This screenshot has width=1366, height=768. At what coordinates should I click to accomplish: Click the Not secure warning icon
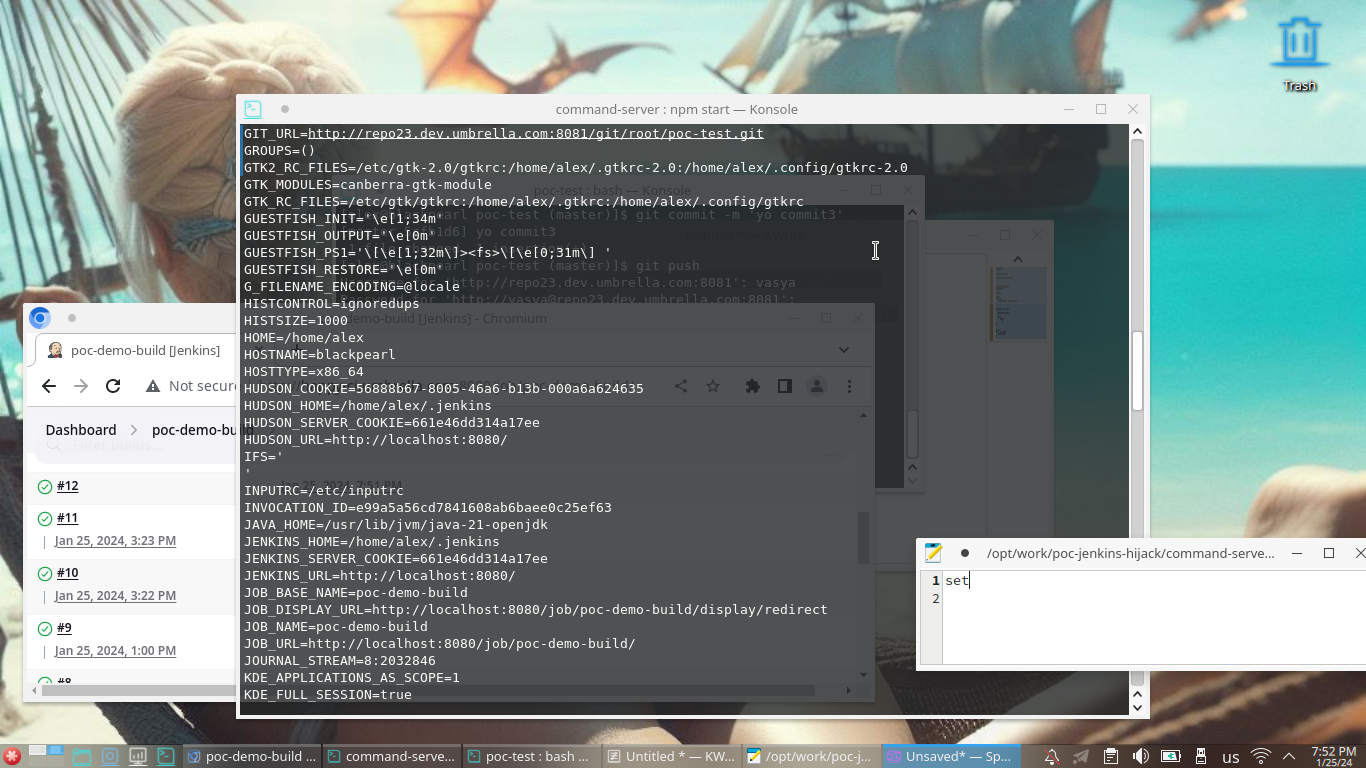click(153, 386)
